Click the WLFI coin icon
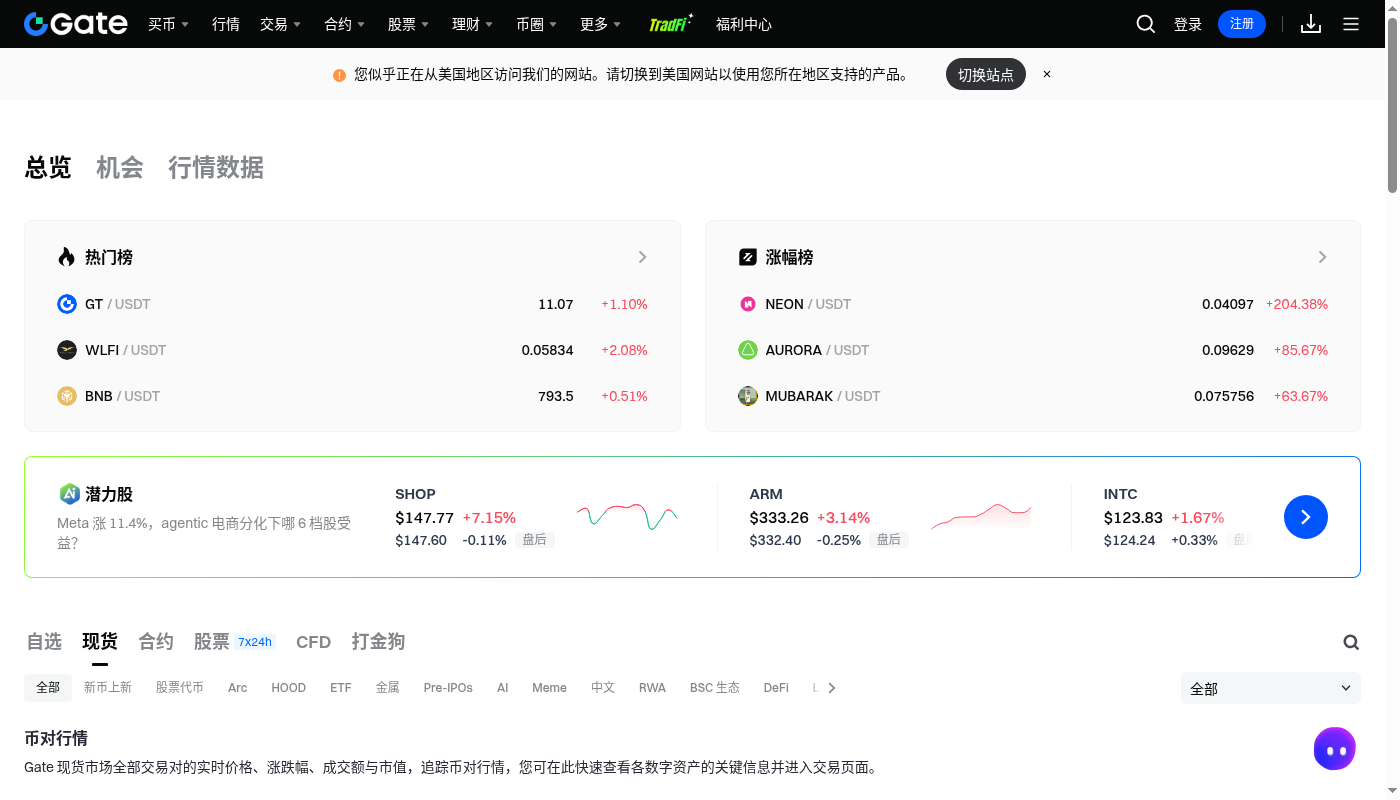The image size is (1400, 800). tap(67, 350)
